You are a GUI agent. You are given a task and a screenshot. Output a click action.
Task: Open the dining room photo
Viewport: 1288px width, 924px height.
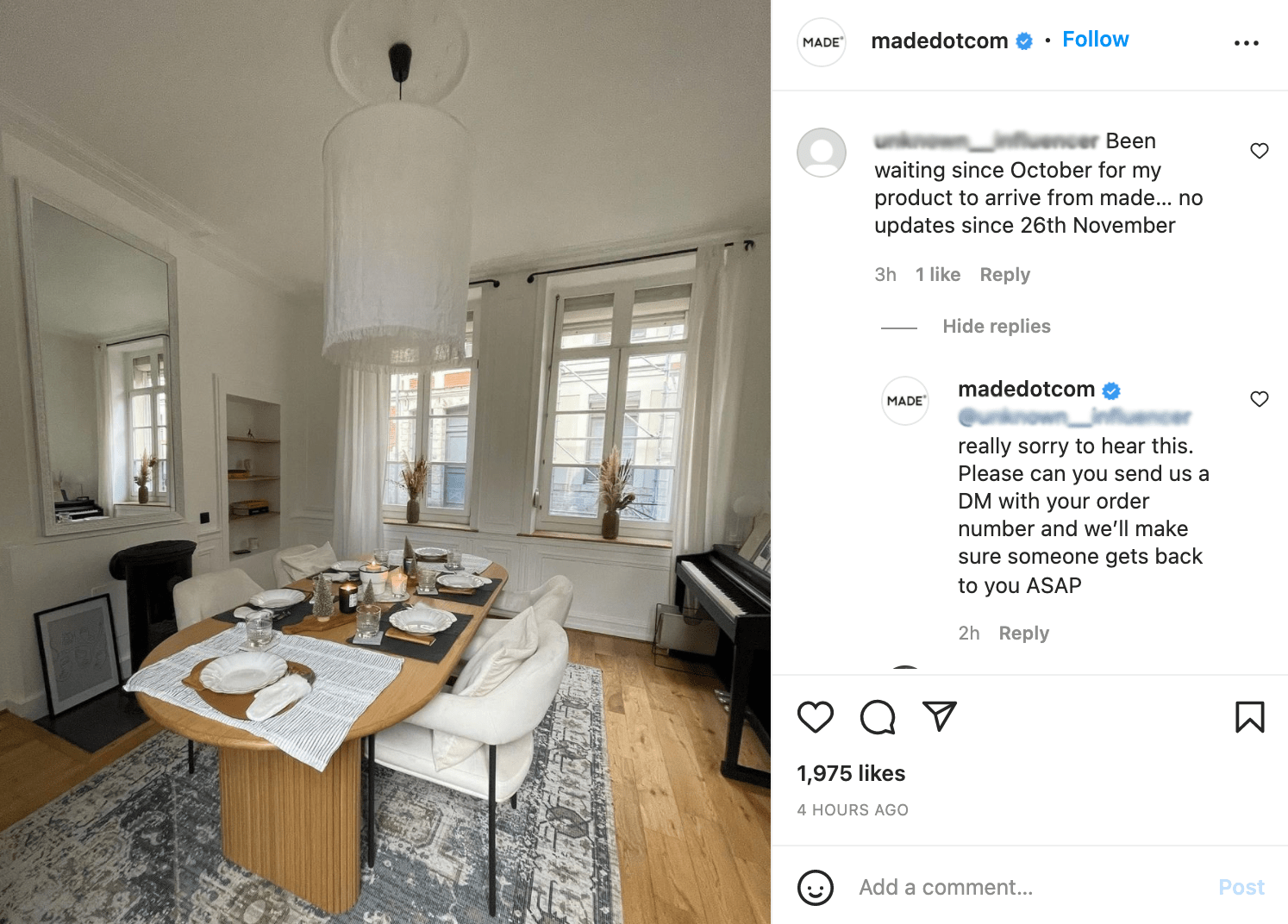(x=385, y=462)
